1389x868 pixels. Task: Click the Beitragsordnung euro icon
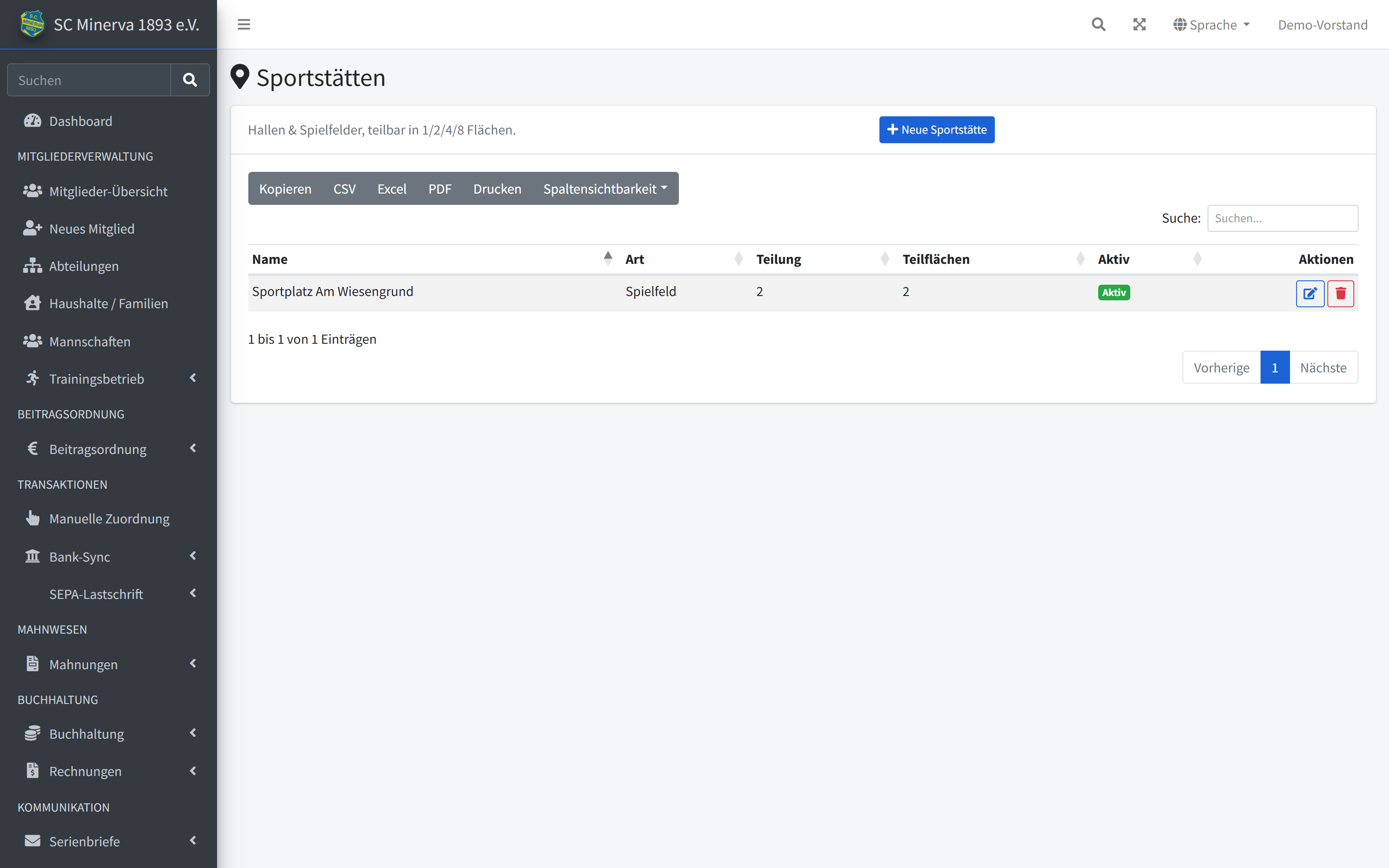coord(33,448)
